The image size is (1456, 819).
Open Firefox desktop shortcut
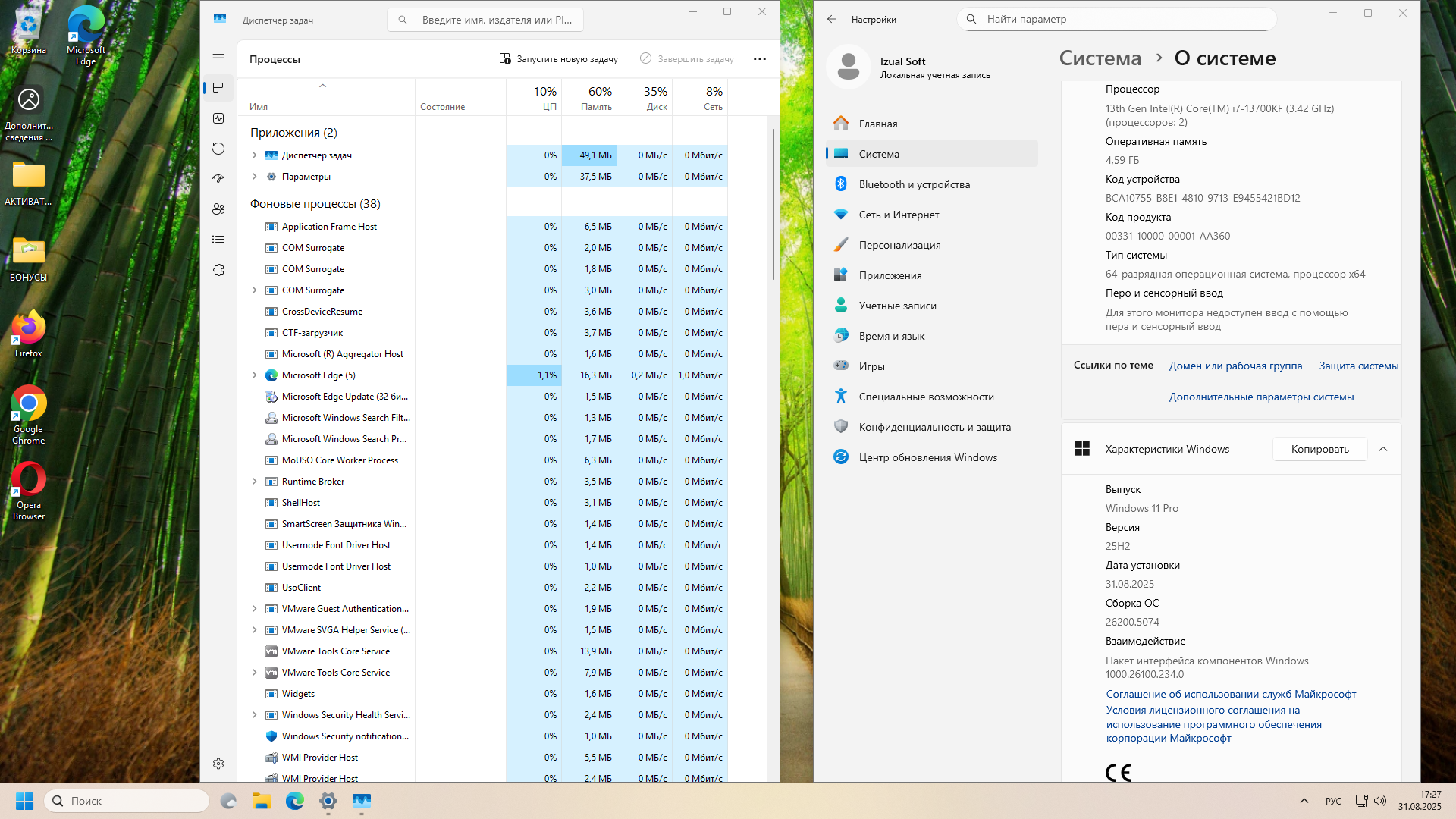tap(28, 334)
